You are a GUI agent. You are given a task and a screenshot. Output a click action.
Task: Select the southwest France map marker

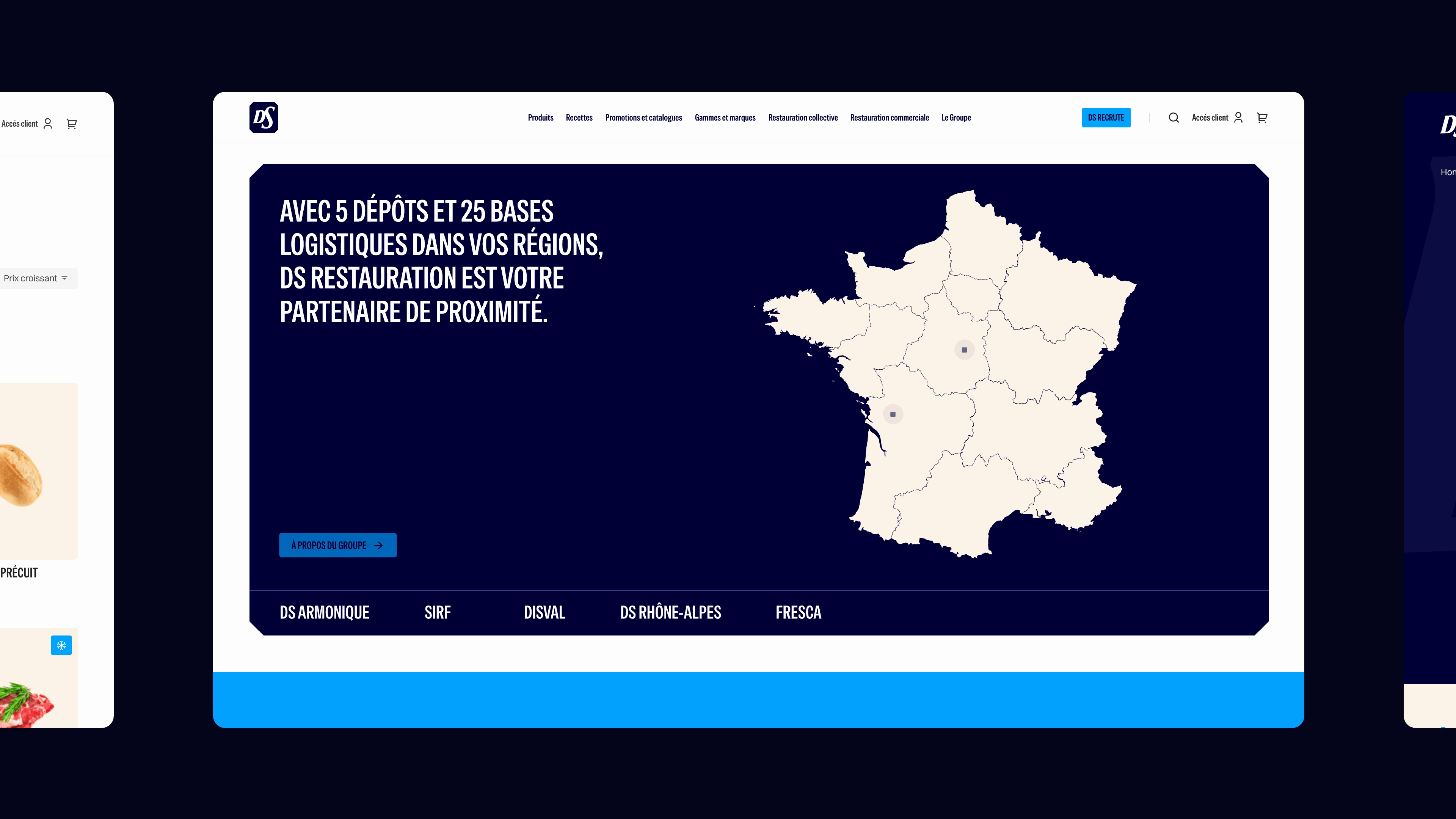(x=893, y=414)
